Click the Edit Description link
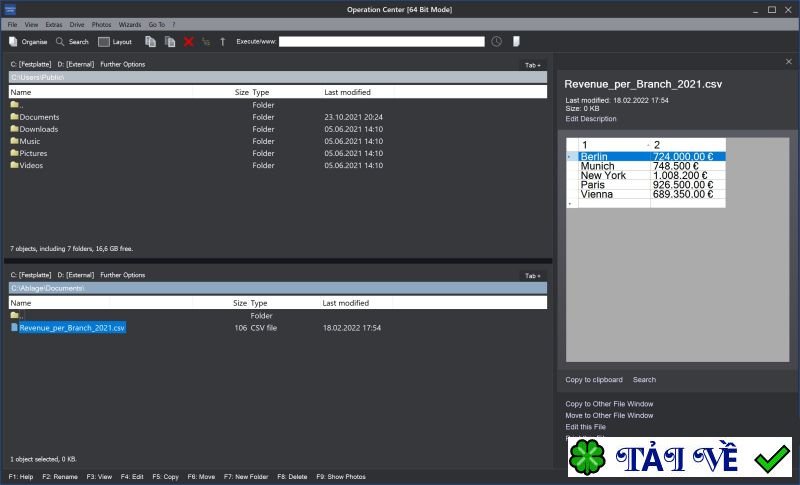Screen dimensions: 800x485 point(591,119)
